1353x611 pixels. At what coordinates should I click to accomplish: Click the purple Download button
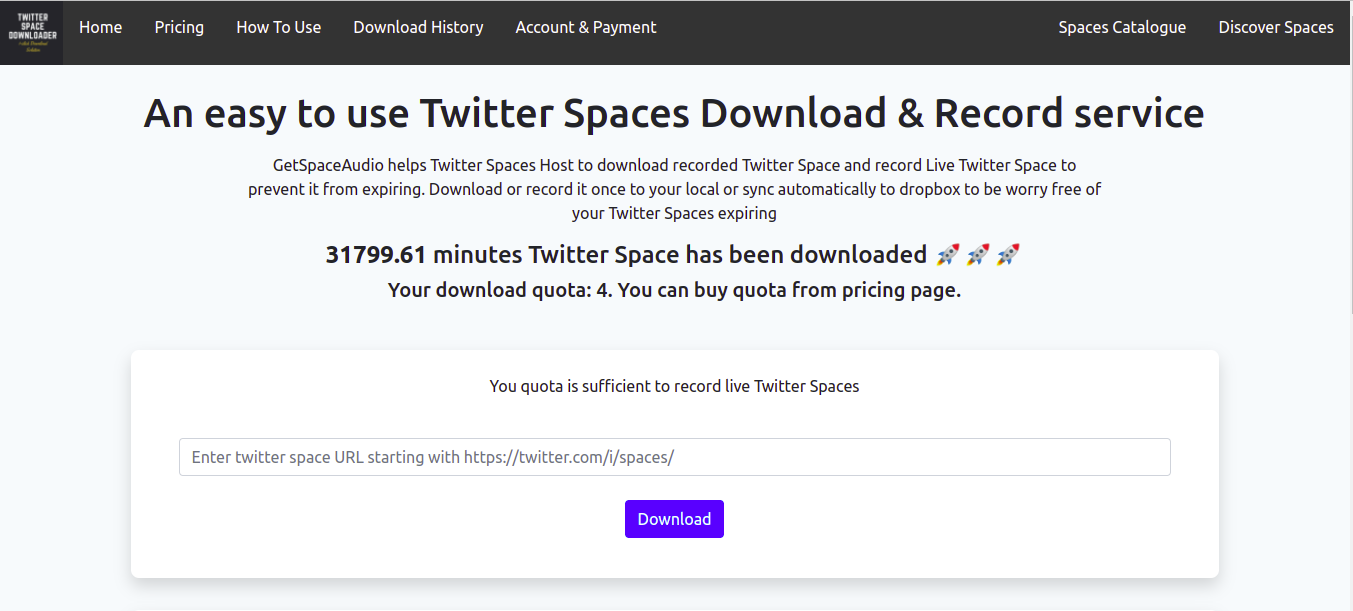pos(674,519)
